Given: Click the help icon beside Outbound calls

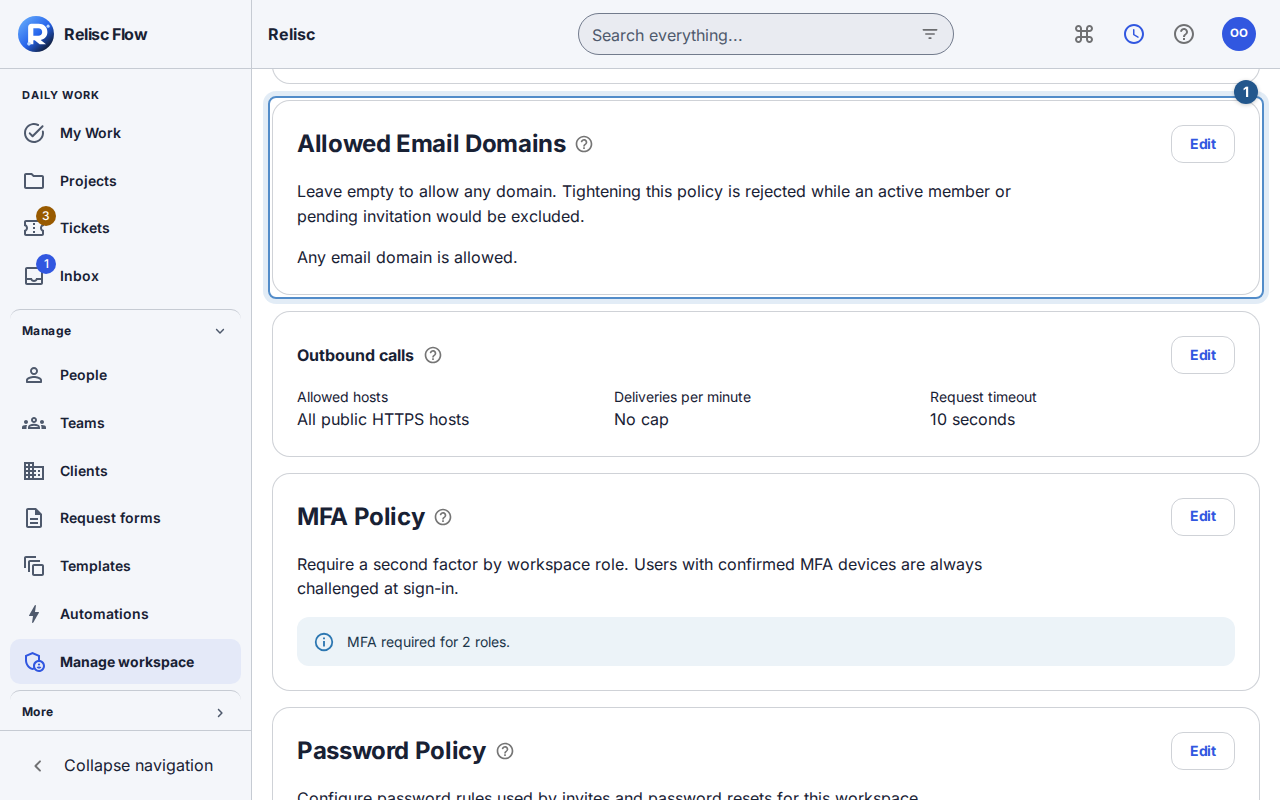Looking at the screenshot, I should [x=433, y=355].
